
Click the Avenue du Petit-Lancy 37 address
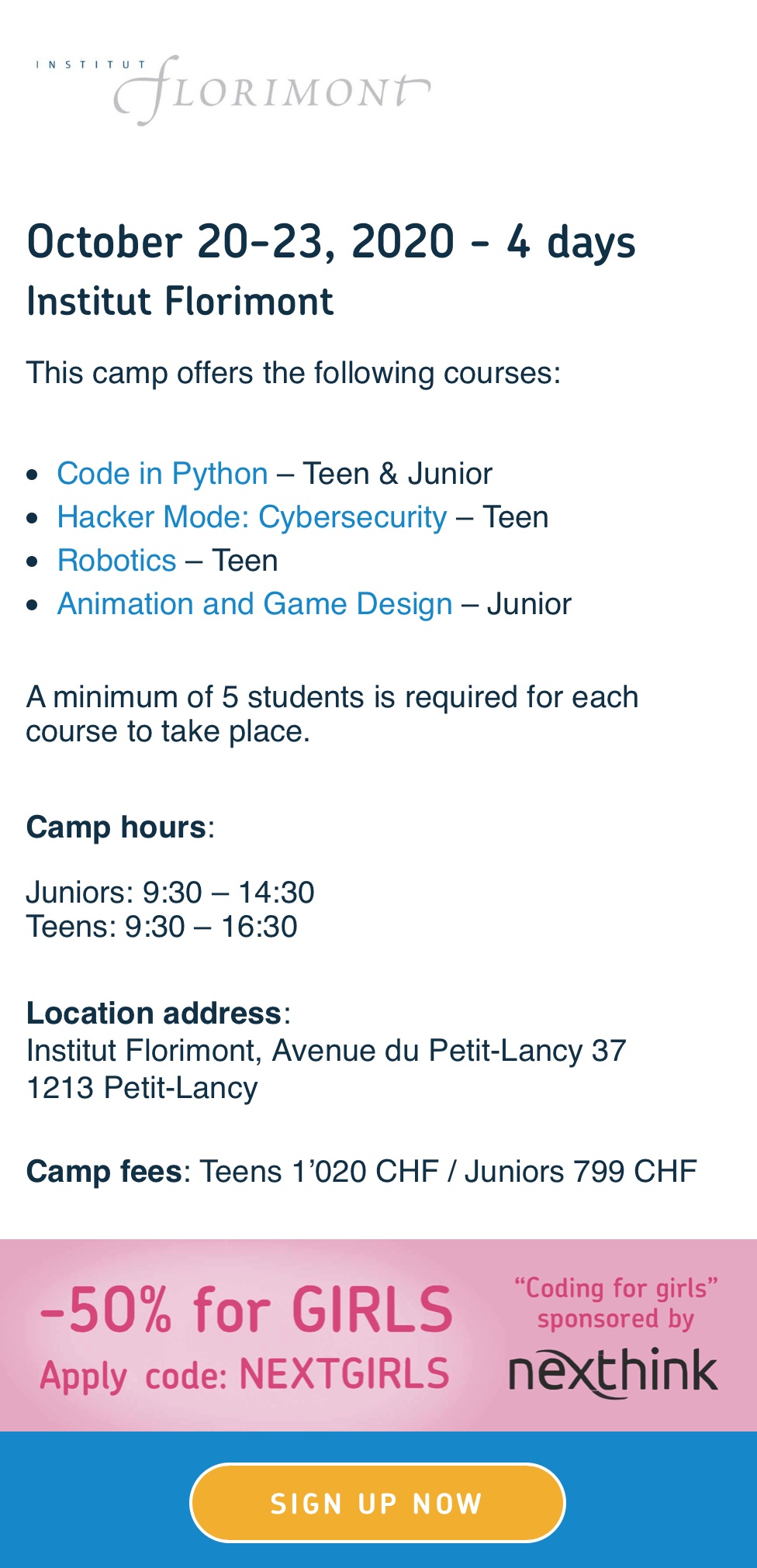coord(448,1051)
